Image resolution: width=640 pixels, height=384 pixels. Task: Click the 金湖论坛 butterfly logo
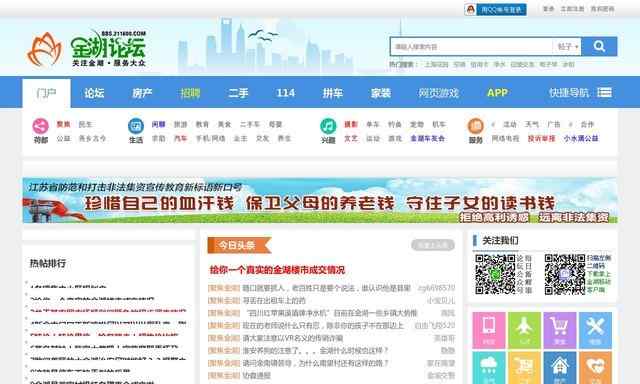click(87, 49)
